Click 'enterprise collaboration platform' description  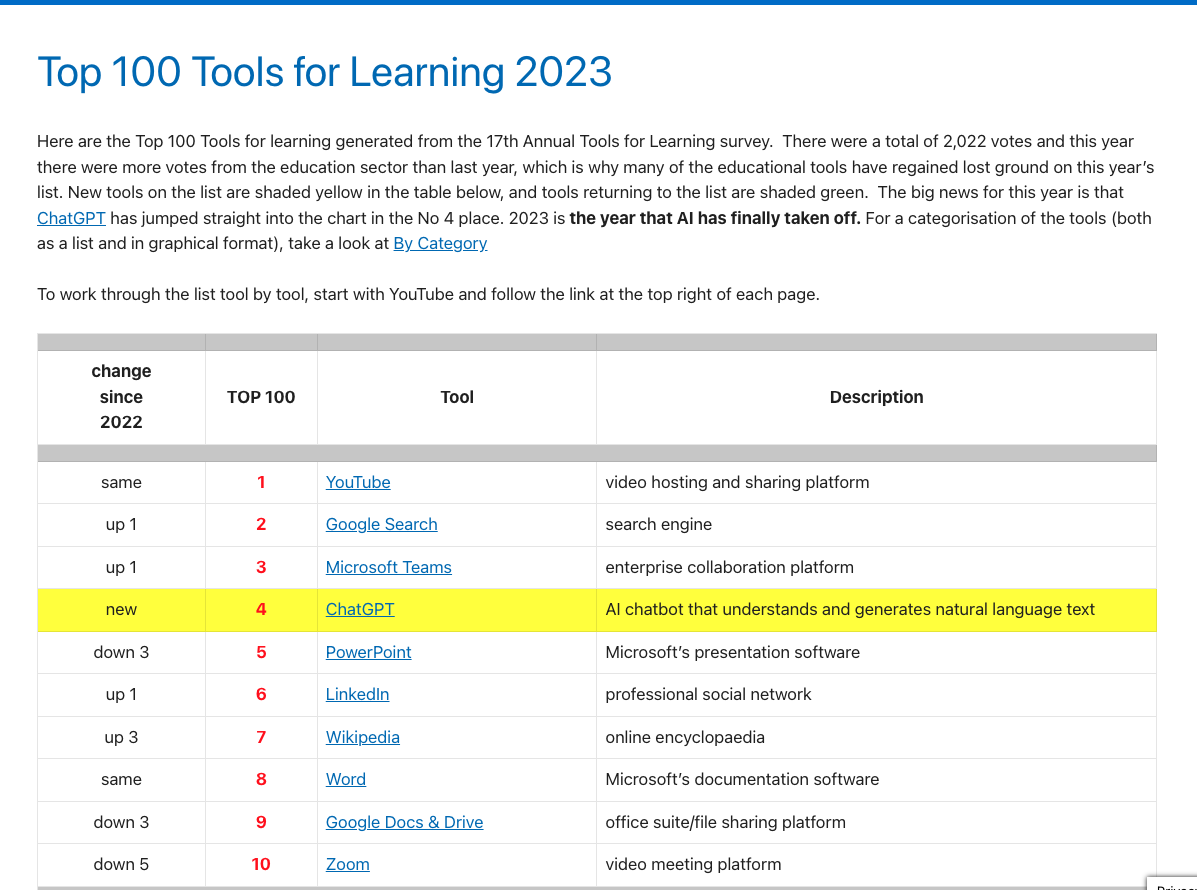(x=730, y=567)
